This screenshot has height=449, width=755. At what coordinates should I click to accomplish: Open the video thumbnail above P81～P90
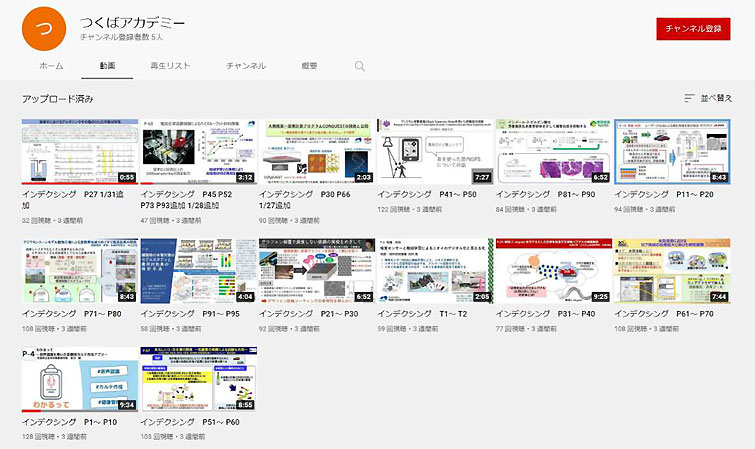tap(553, 151)
